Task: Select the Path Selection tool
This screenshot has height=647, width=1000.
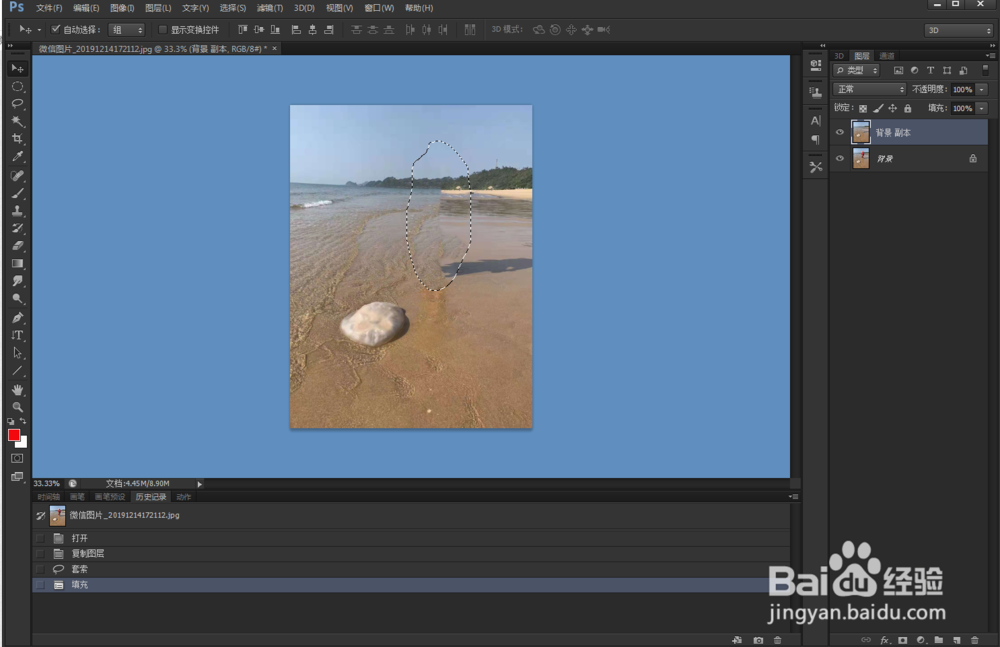Action: [x=17, y=353]
